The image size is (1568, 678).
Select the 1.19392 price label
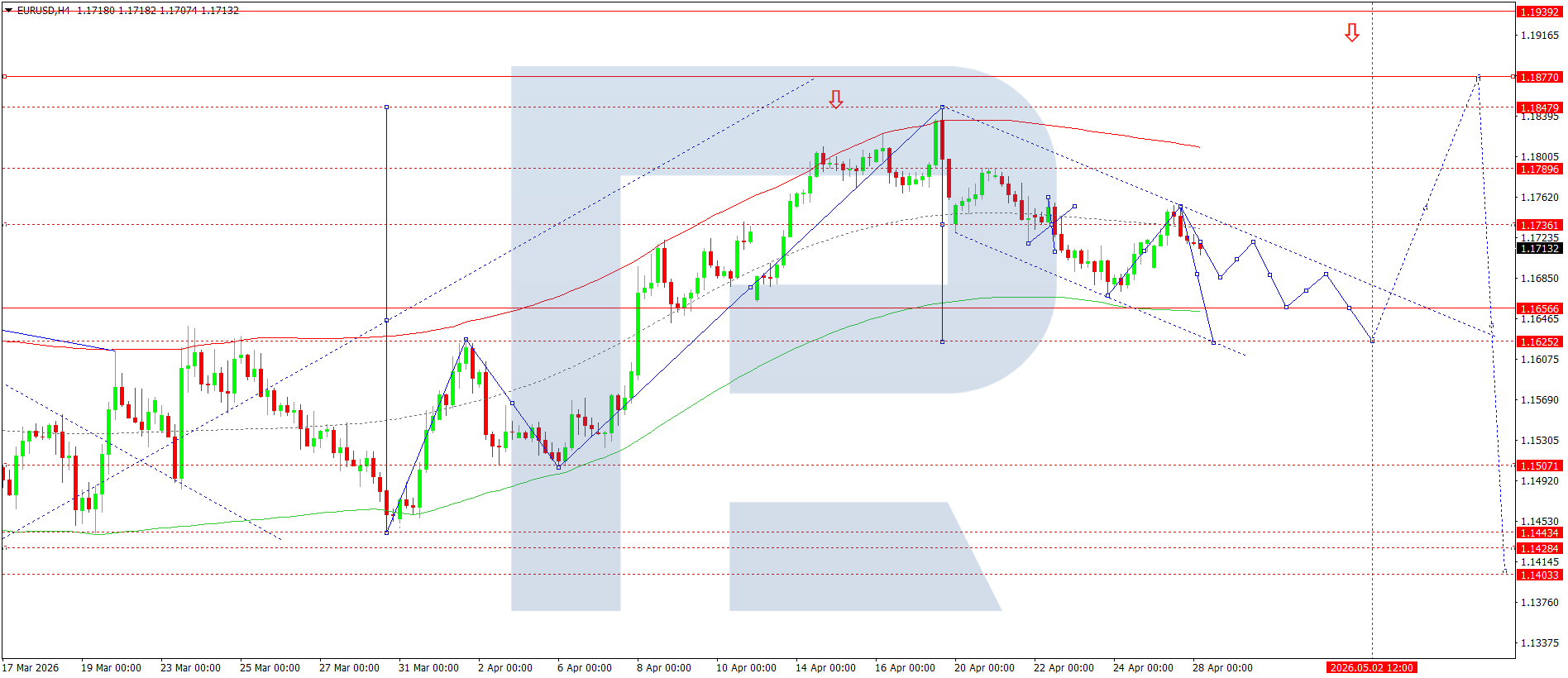(1539, 12)
